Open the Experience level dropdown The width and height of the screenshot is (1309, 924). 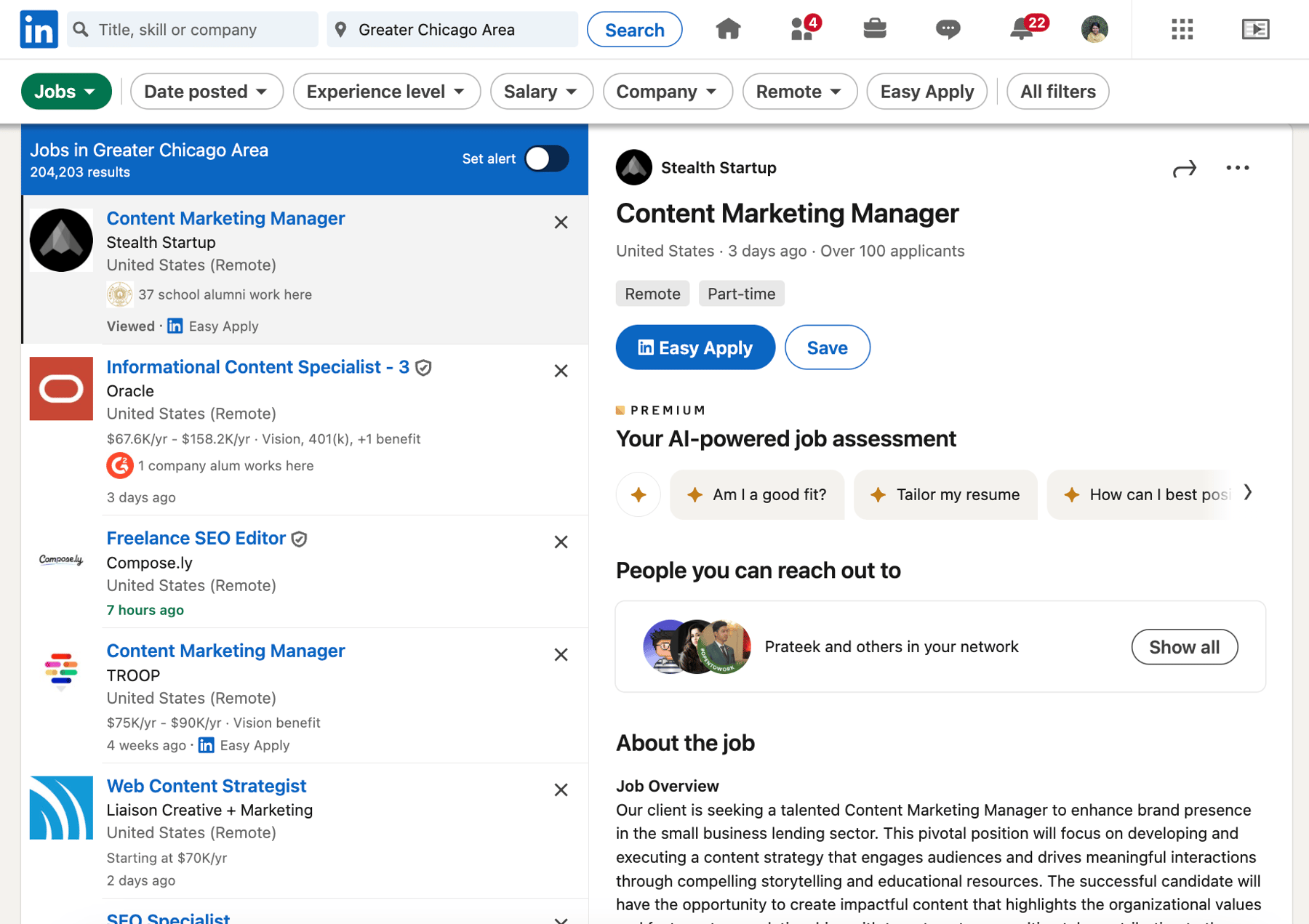click(387, 92)
